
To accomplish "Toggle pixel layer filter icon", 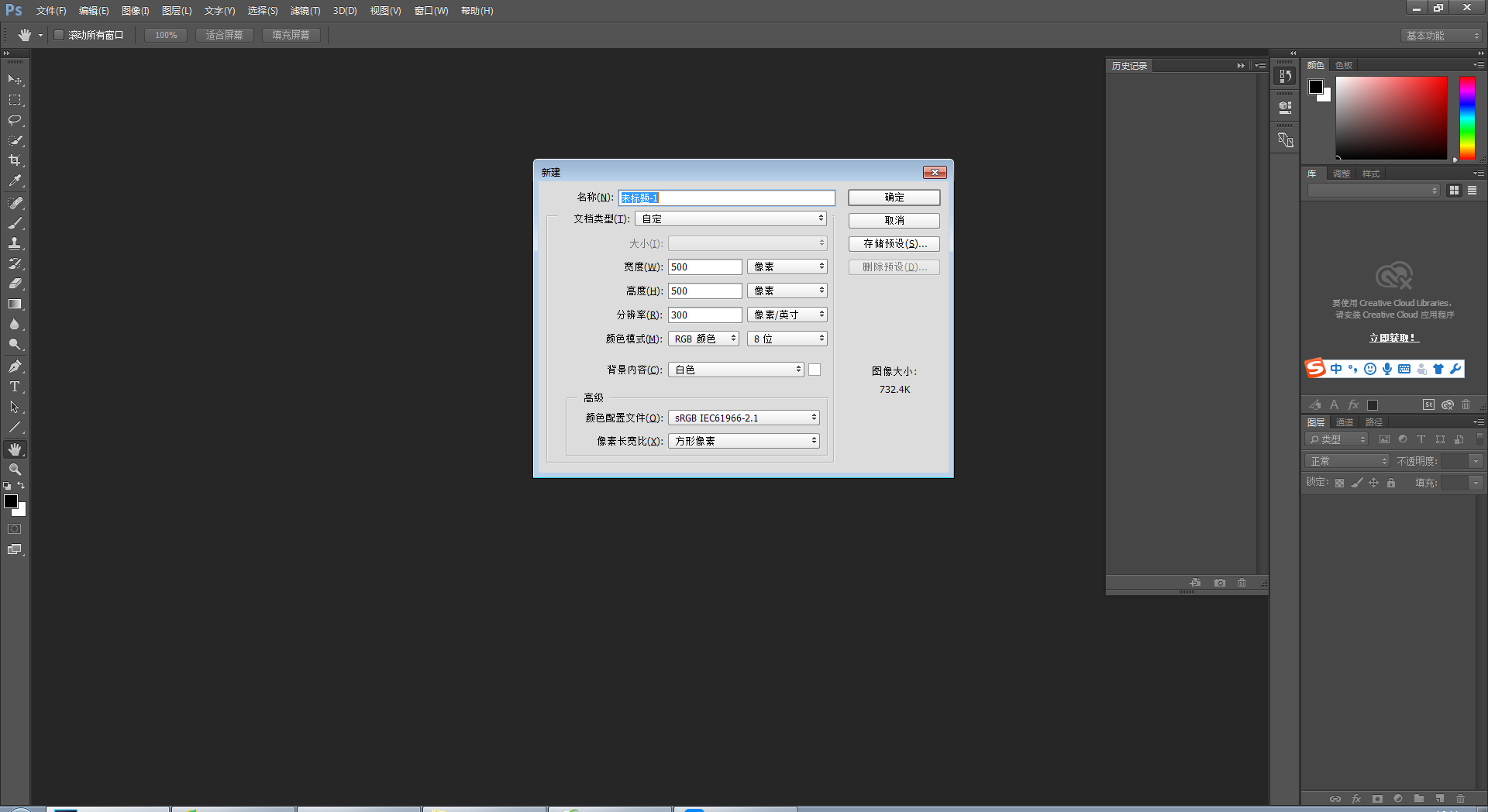I will 1384,439.
